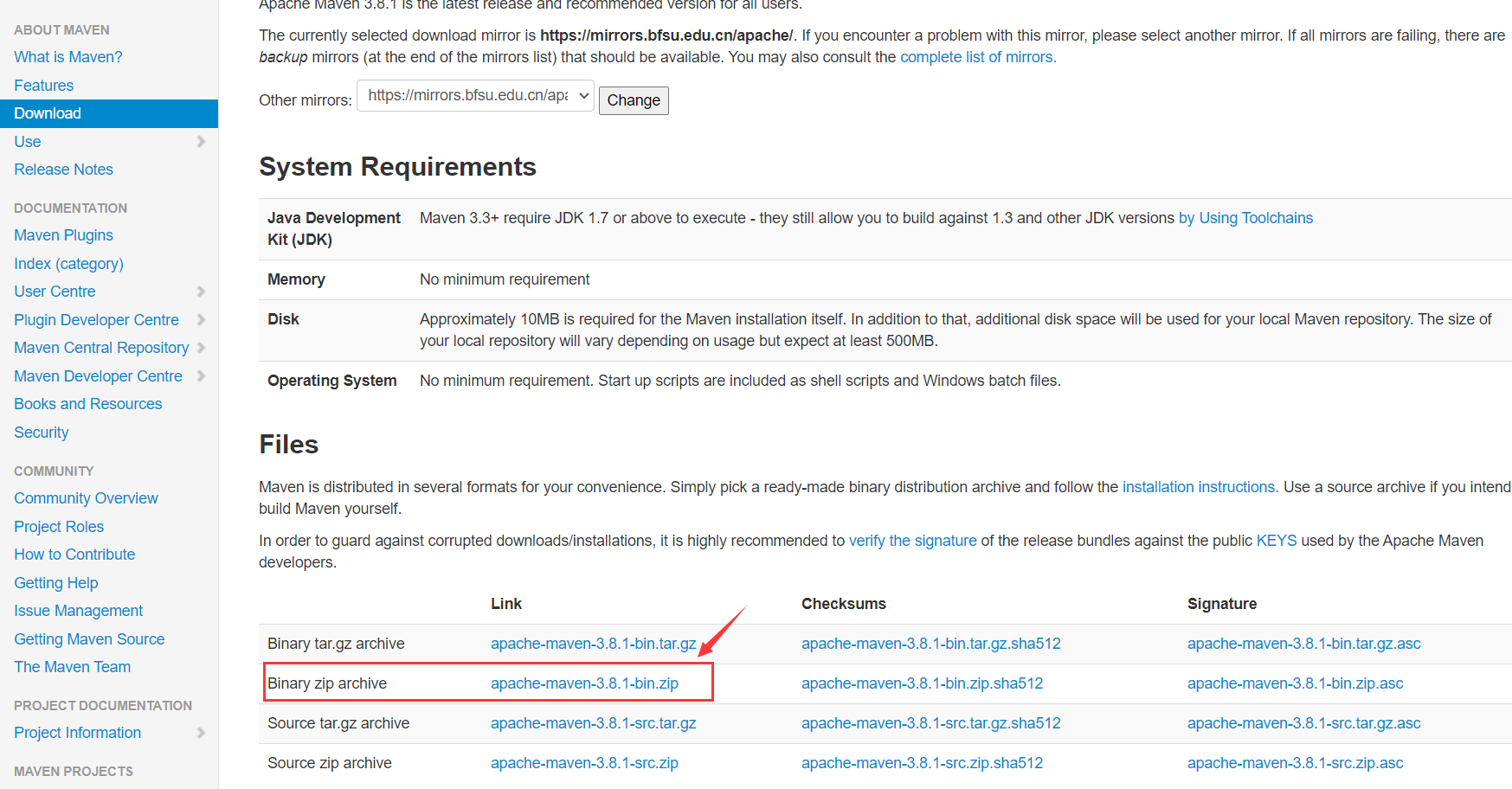Open the Security sidebar link
Screen dimensions: 1512x789
[x=42, y=433]
